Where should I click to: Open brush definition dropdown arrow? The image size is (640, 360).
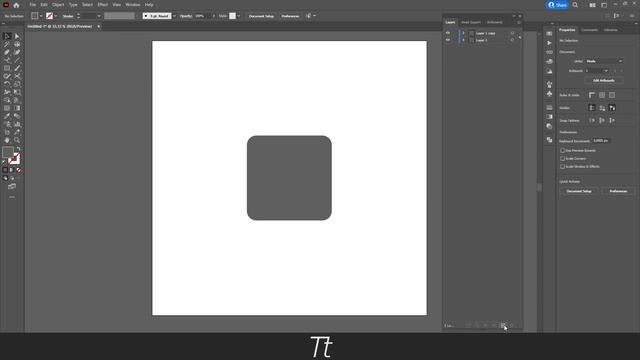[174, 16]
